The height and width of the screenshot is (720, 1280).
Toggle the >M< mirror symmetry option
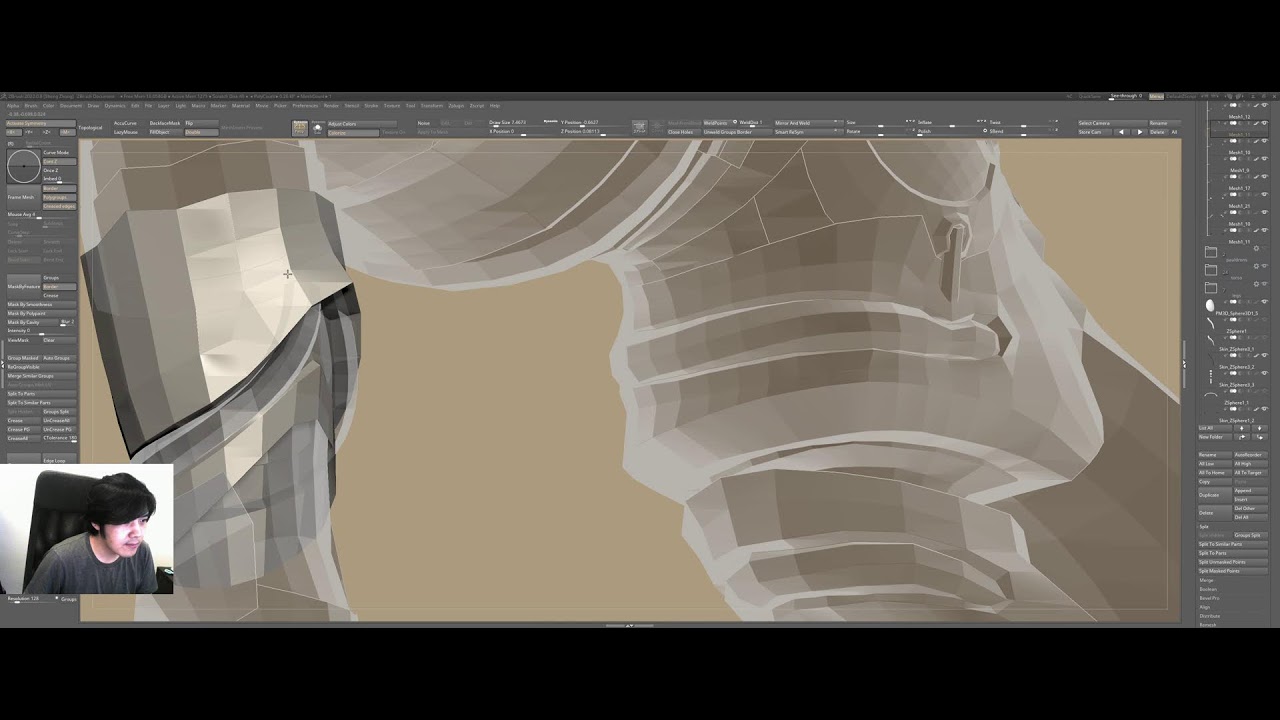68,132
